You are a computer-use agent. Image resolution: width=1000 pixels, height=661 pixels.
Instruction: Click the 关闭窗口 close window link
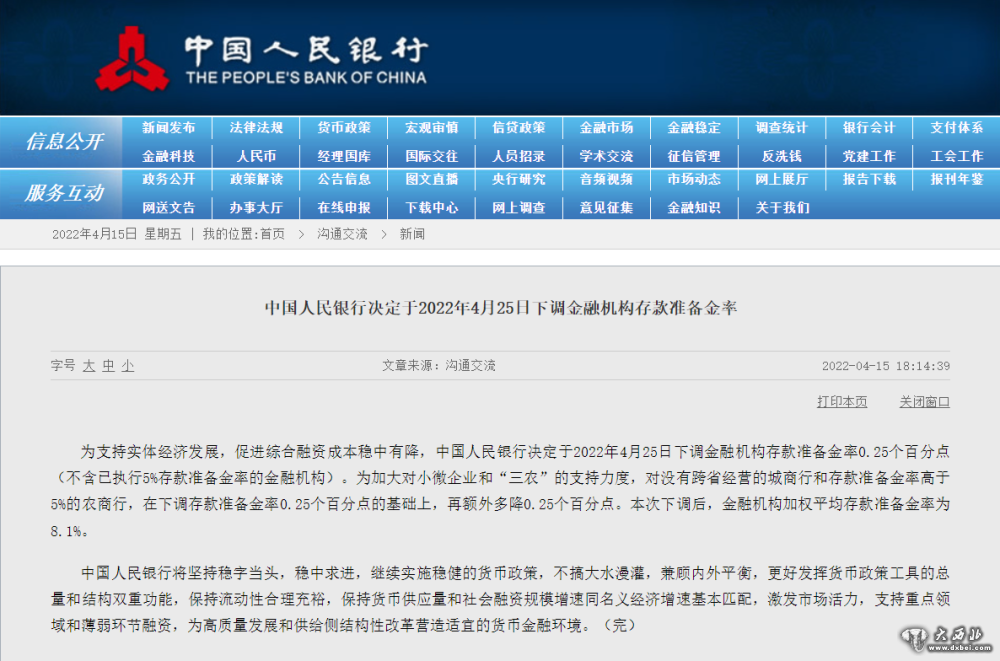(924, 402)
